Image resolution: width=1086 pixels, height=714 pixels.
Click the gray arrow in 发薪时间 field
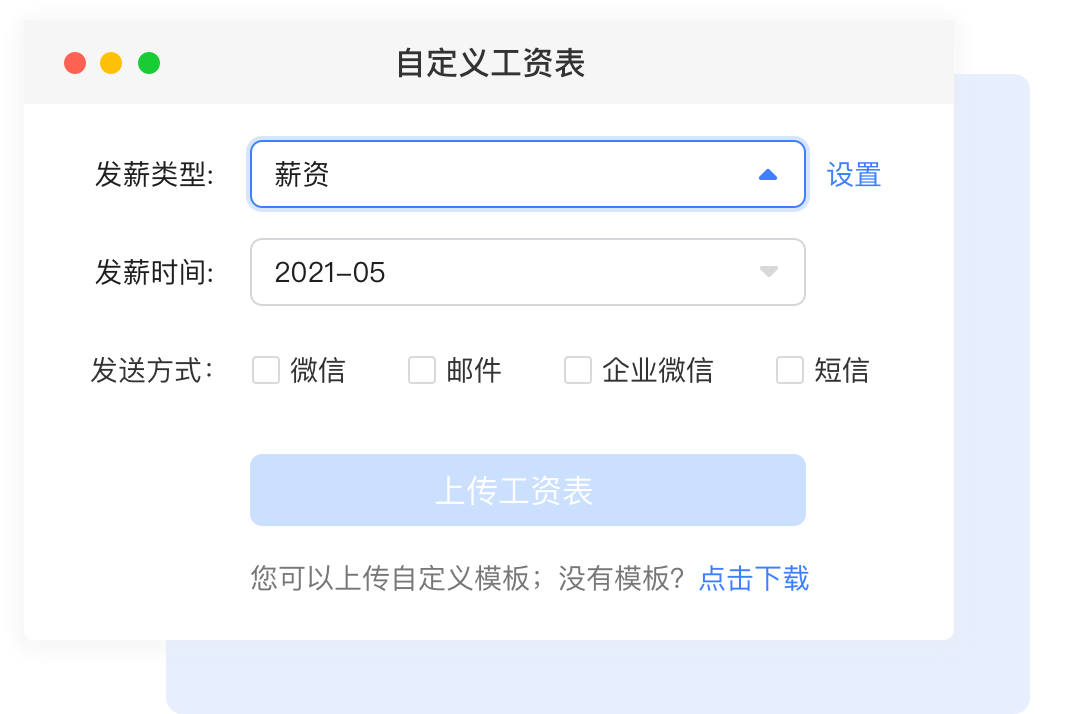point(768,272)
